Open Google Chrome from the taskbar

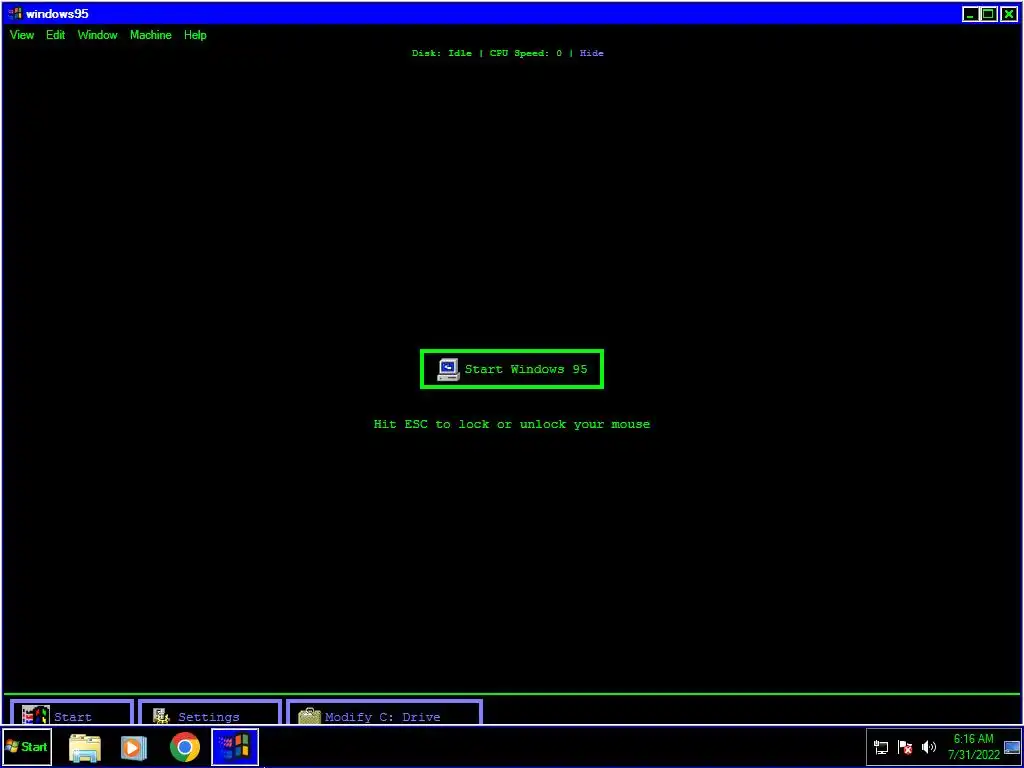pos(185,748)
